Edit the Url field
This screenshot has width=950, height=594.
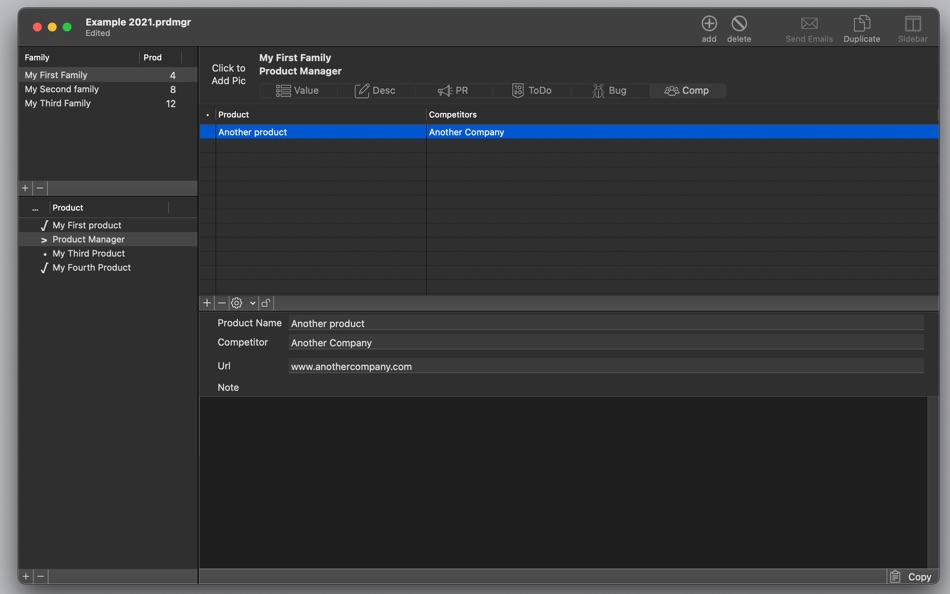(606, 366)
